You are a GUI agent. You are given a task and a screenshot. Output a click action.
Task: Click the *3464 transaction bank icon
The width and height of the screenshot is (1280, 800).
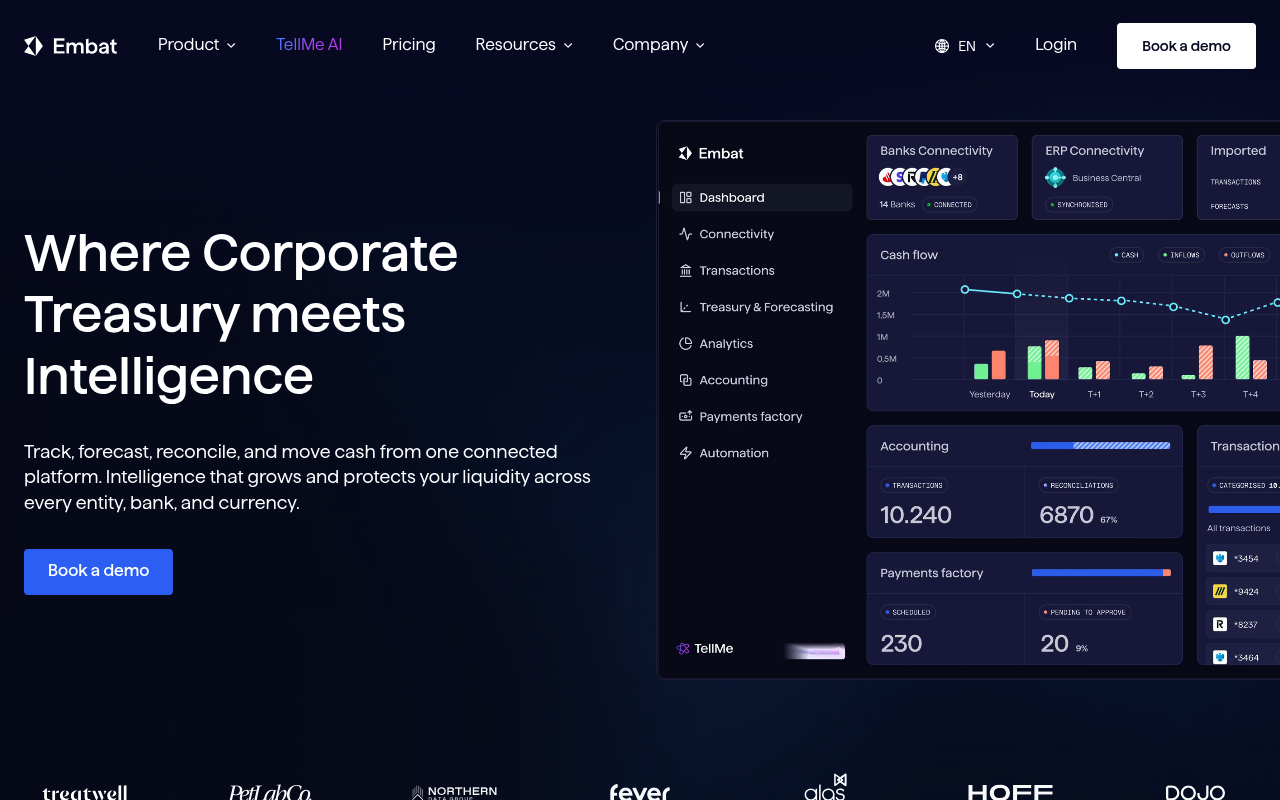(x=1220, y=658)
